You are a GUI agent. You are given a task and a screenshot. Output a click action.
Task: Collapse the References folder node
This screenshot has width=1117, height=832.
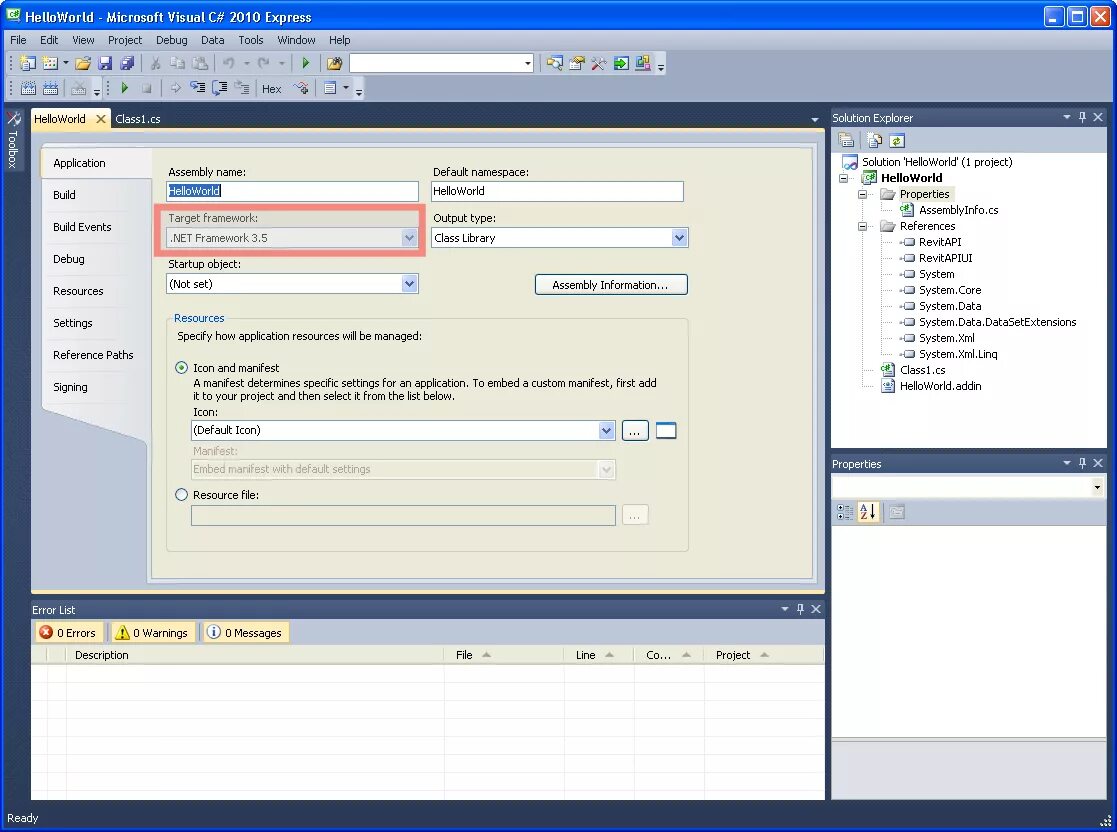(x=863, y=226)
